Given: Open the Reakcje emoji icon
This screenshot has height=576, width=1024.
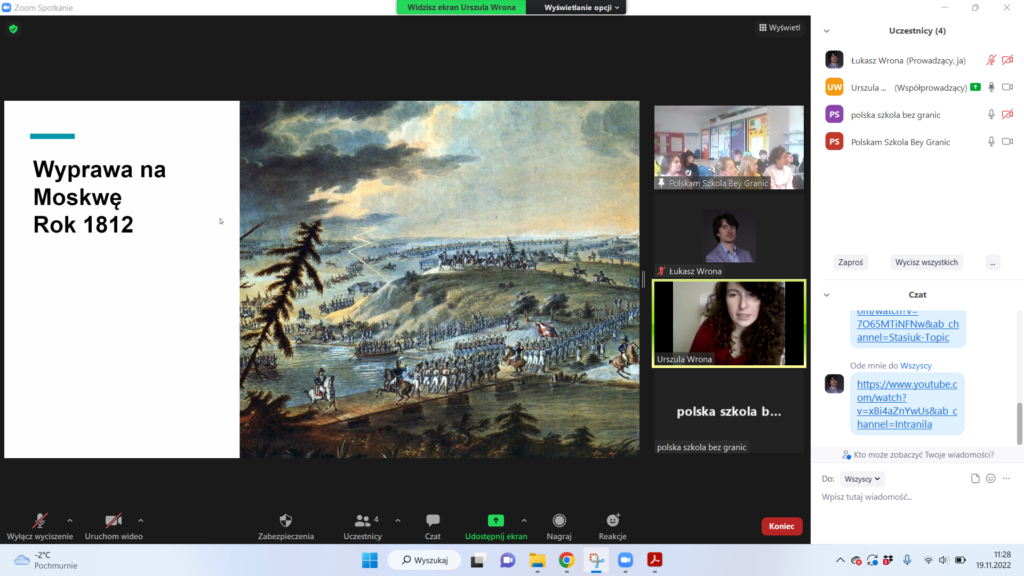Looking at the screenshot, I should pyautogui.click(x=612, y=521).
